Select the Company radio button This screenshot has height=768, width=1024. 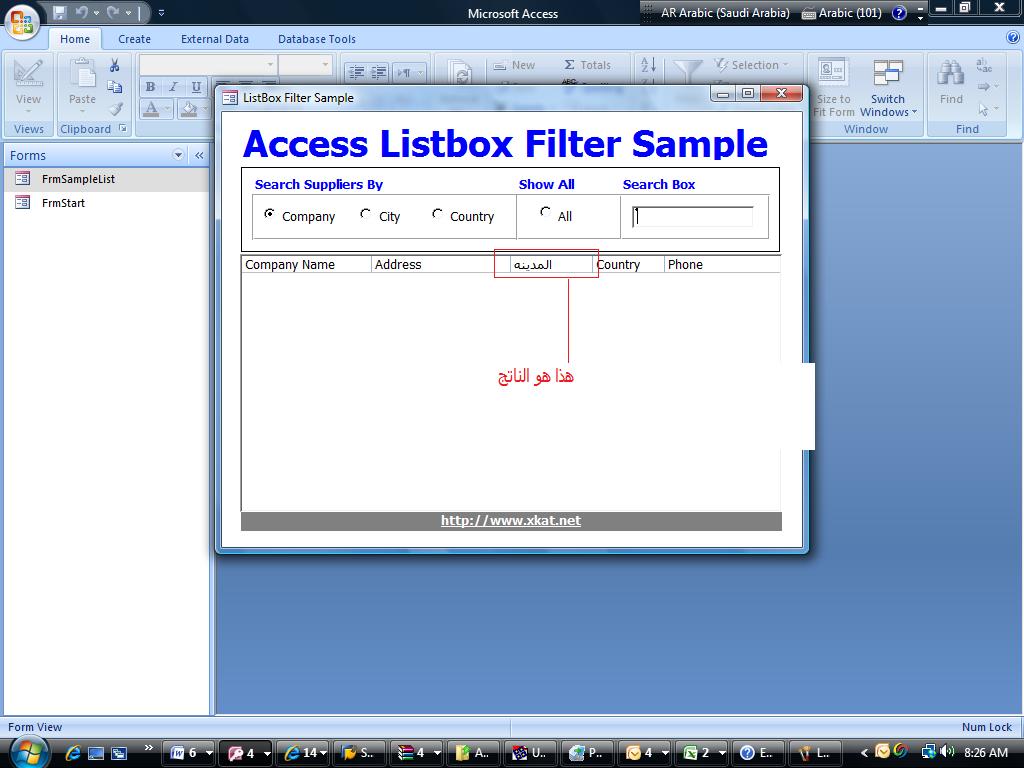coord(269,214)
